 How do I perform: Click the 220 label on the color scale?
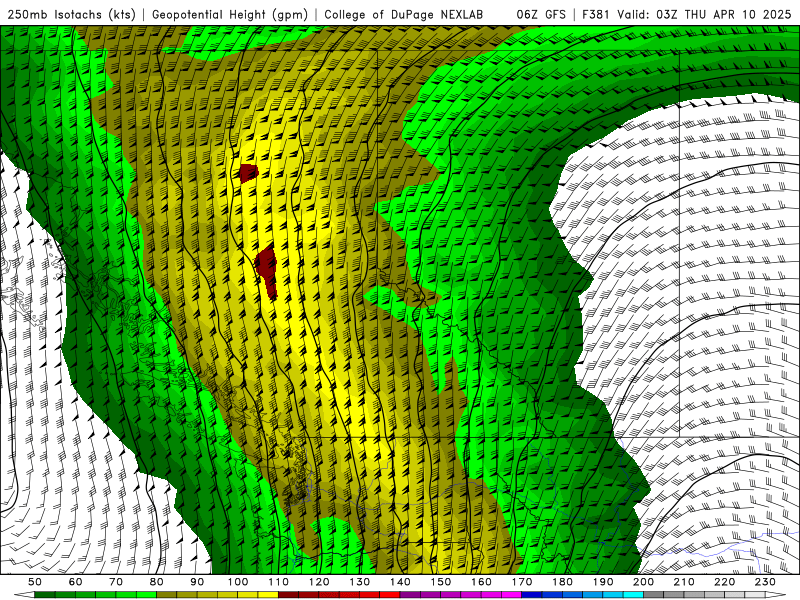point(725,582)
